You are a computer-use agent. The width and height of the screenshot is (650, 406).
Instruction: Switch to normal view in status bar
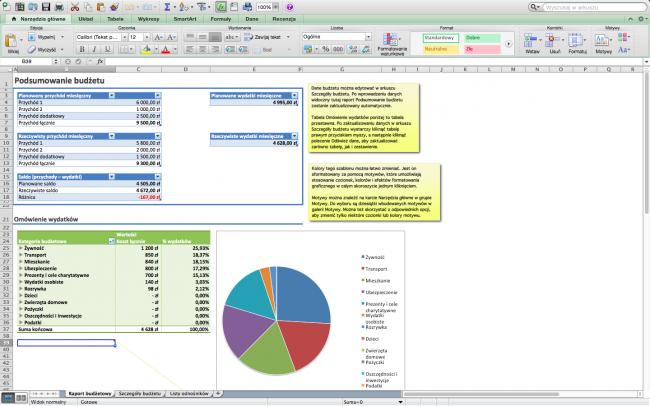8,398
